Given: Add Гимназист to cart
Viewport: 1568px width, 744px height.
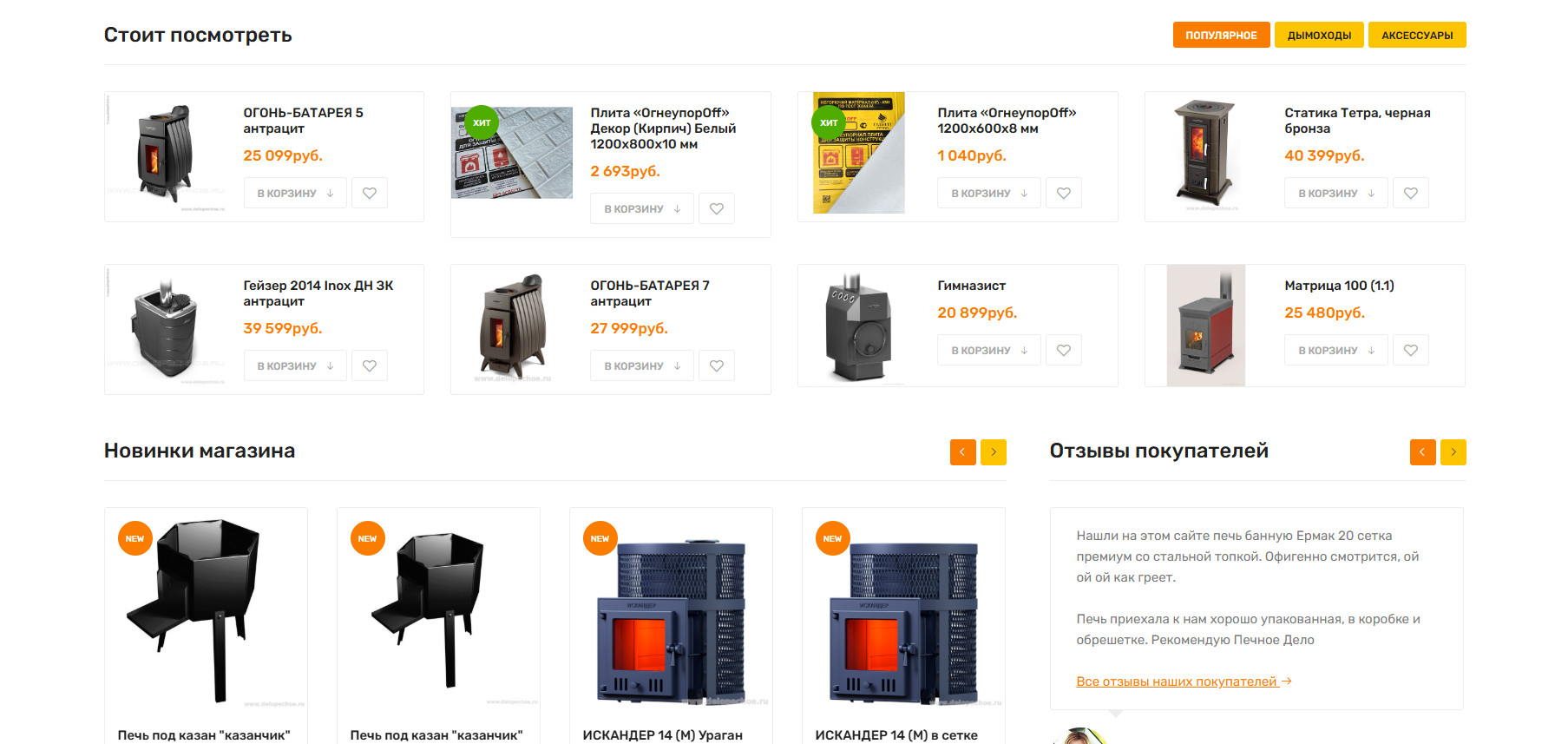Looking at the screenshot, I should (x=989, y=350).
